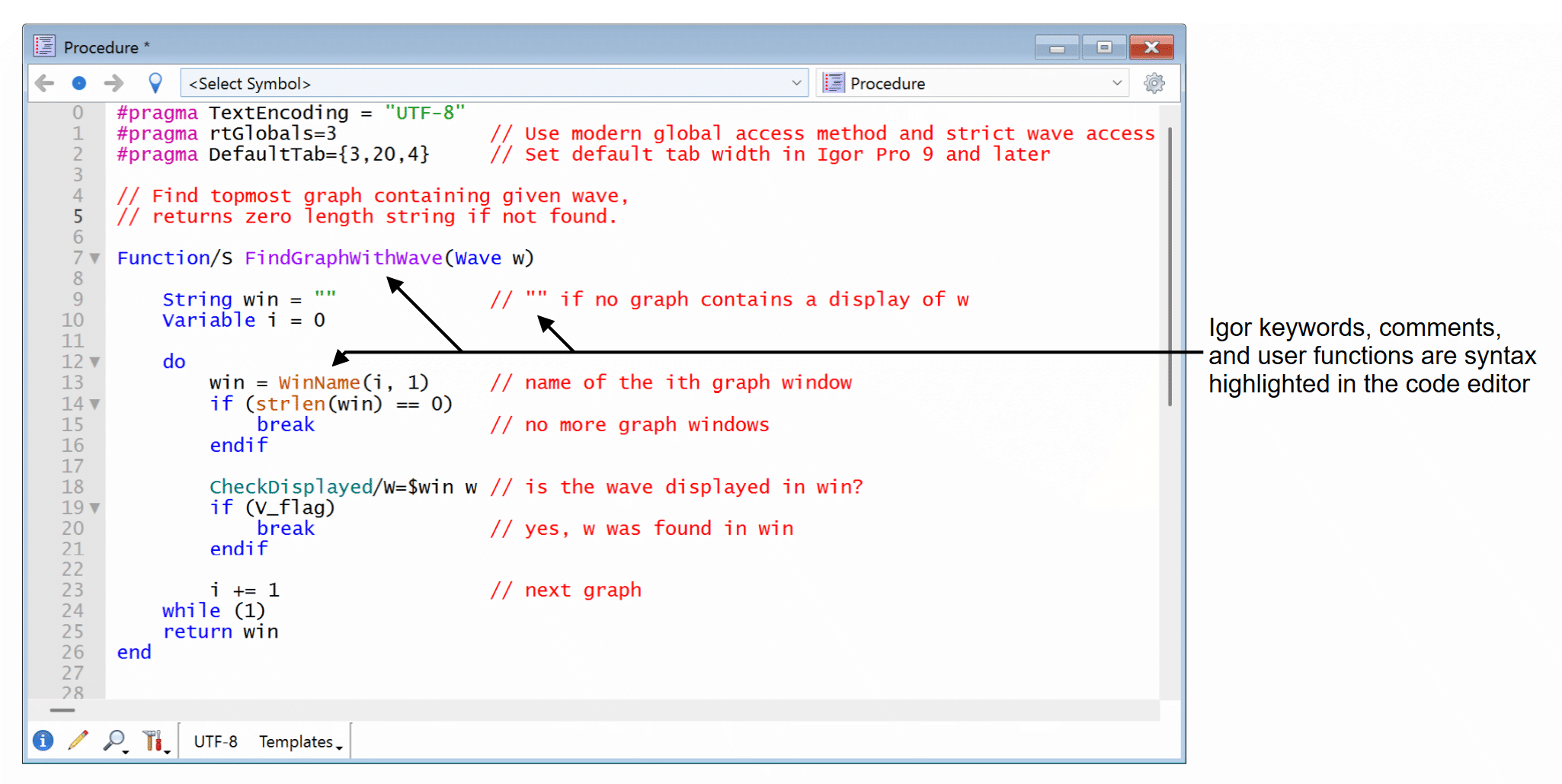The height and width of the screenshot is (784, 1562).
Task: Click the pencil write-mode icon
Action: point(78,741)
